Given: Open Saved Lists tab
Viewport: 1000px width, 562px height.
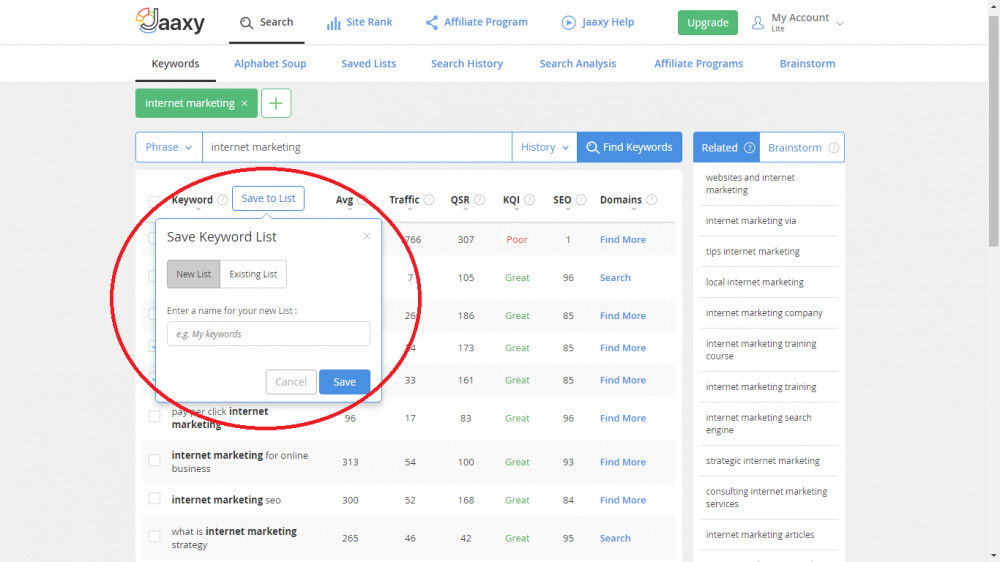Looking at the screenshot, I should [369, 63].
